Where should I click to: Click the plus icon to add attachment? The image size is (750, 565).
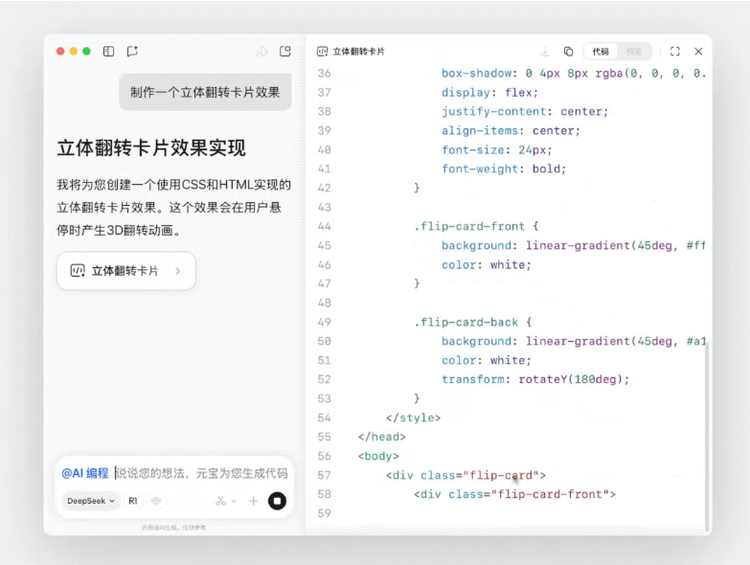pos(253,501)
